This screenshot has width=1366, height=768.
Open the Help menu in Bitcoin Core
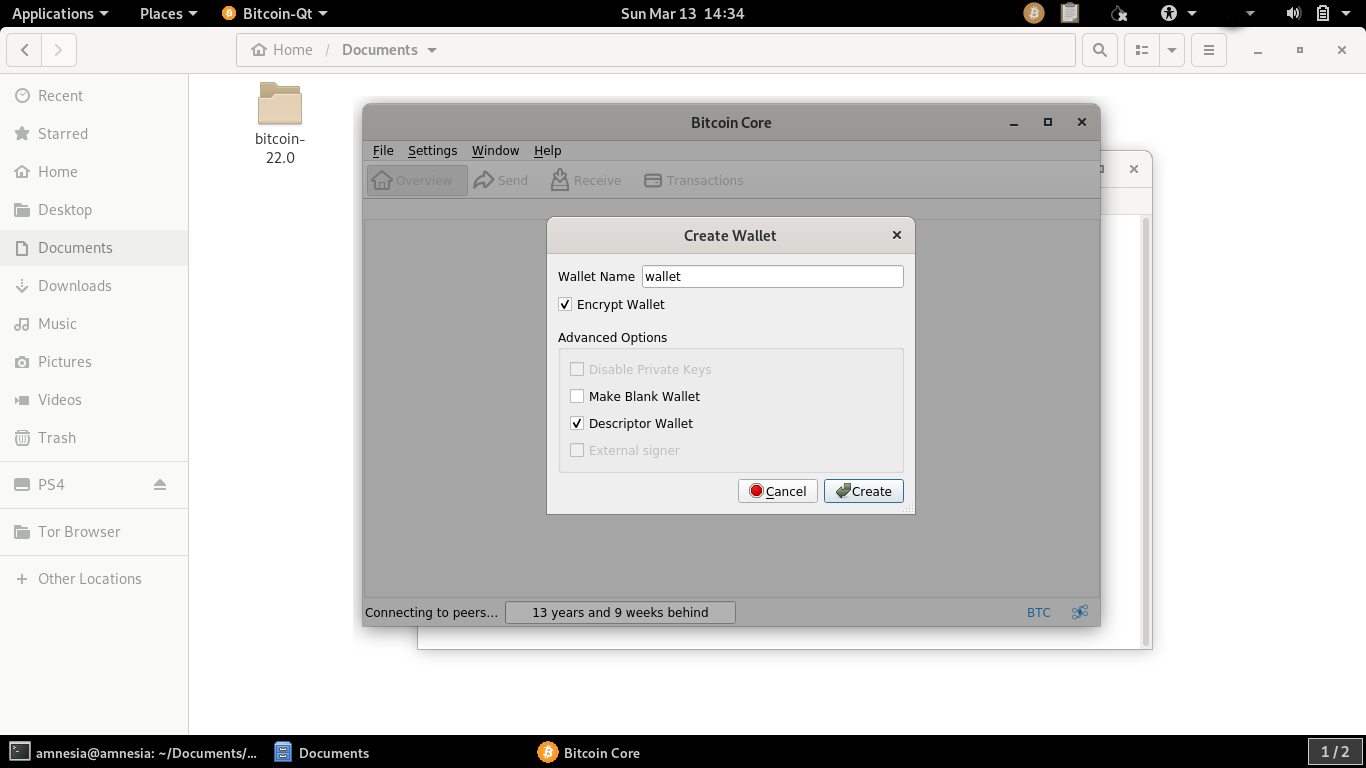tap(547, 150)
